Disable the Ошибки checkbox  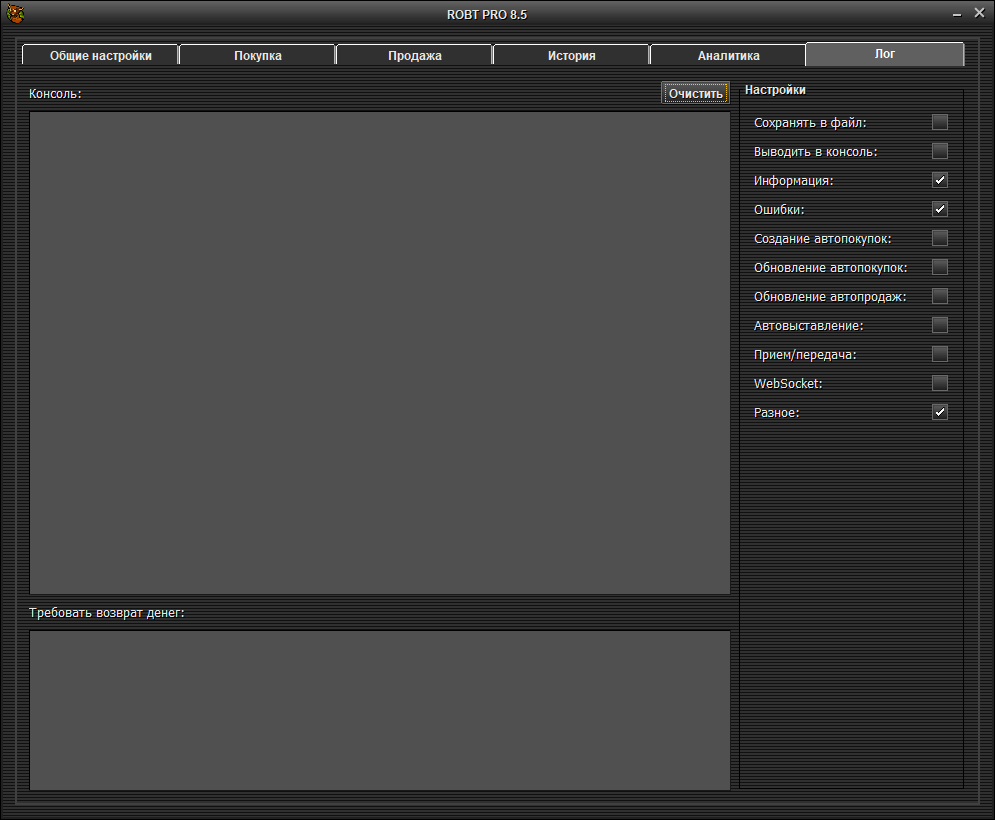point(940,210)
